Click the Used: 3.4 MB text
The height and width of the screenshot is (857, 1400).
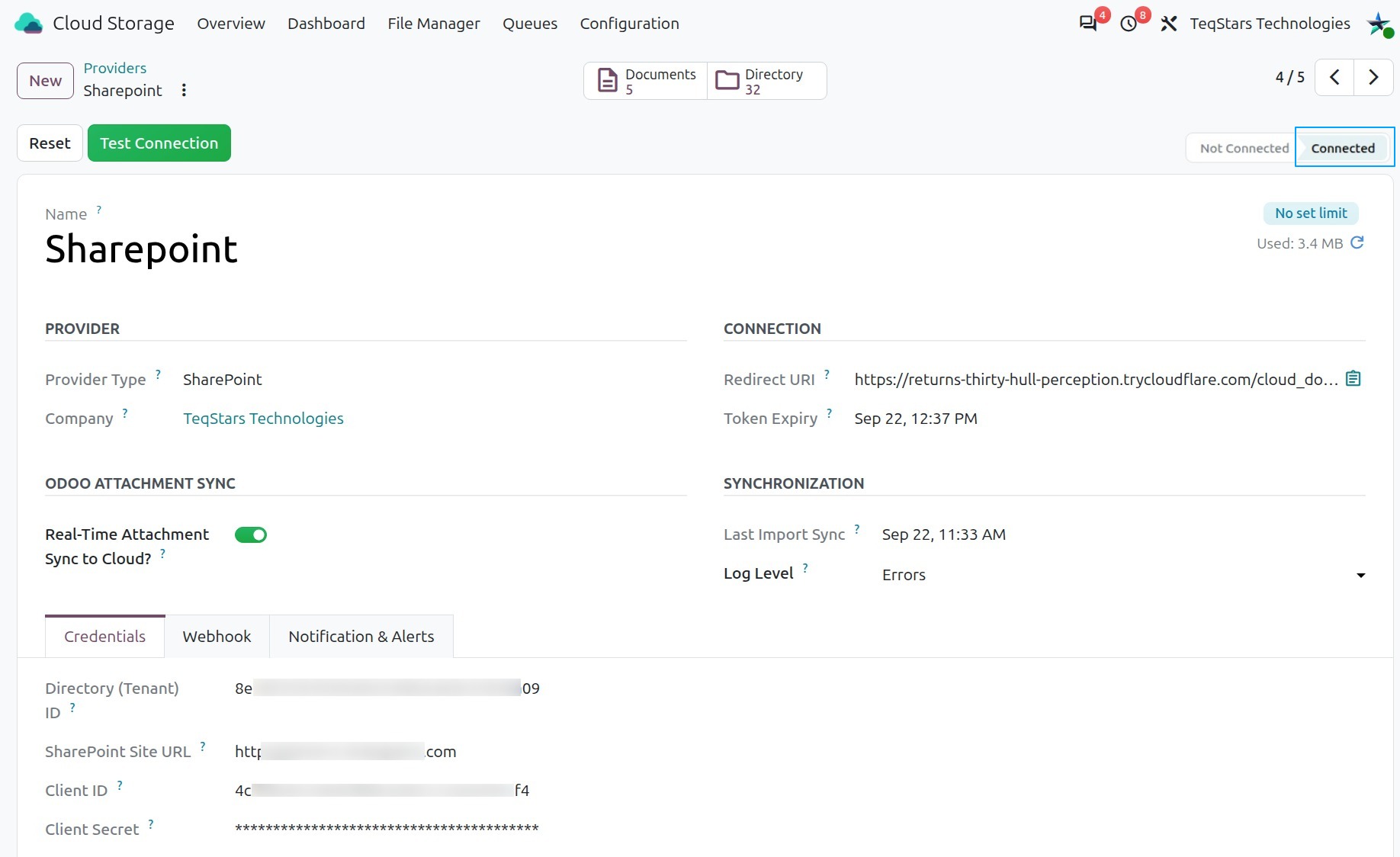1299,244
